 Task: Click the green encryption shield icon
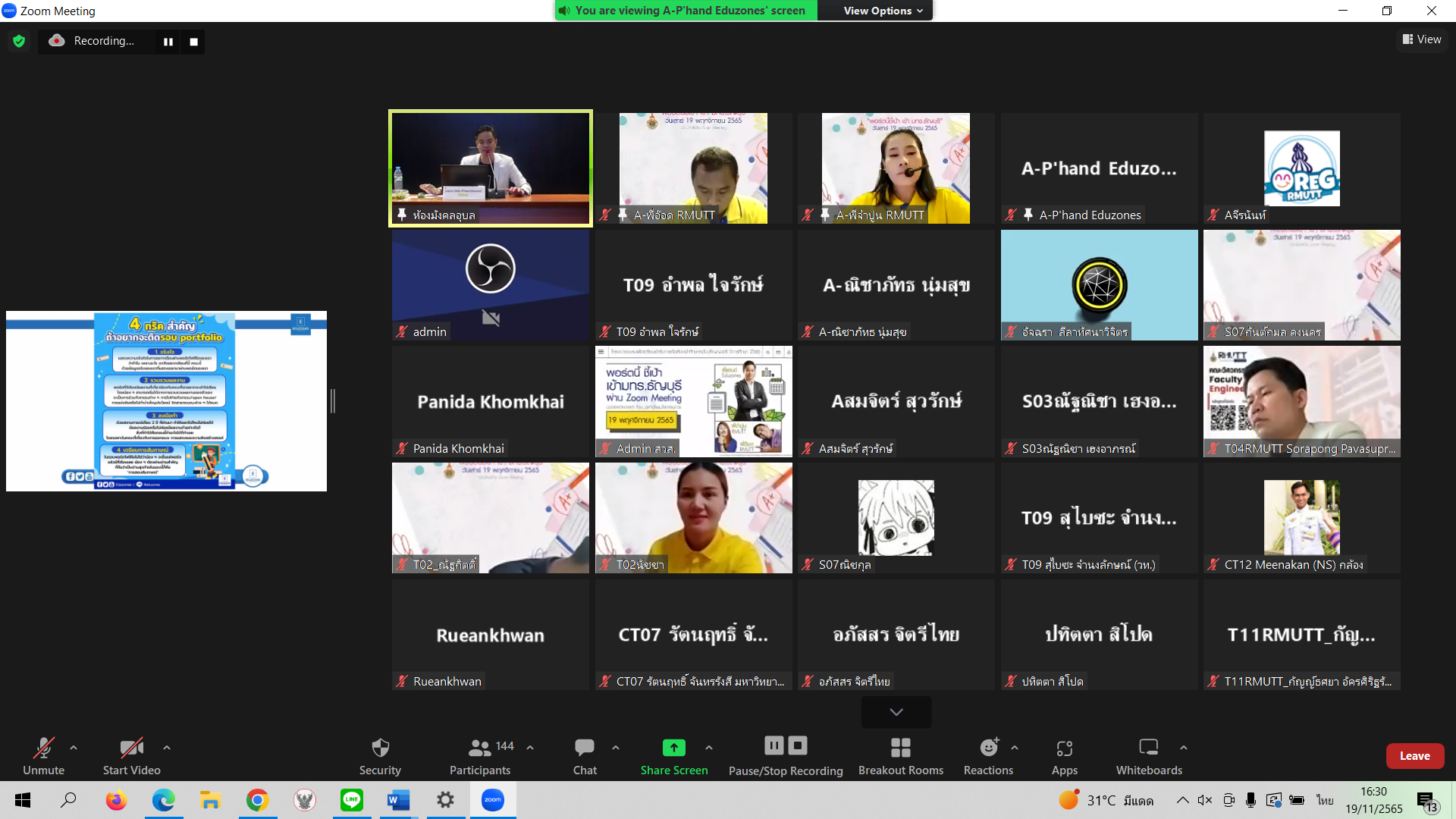coord(19,41)
